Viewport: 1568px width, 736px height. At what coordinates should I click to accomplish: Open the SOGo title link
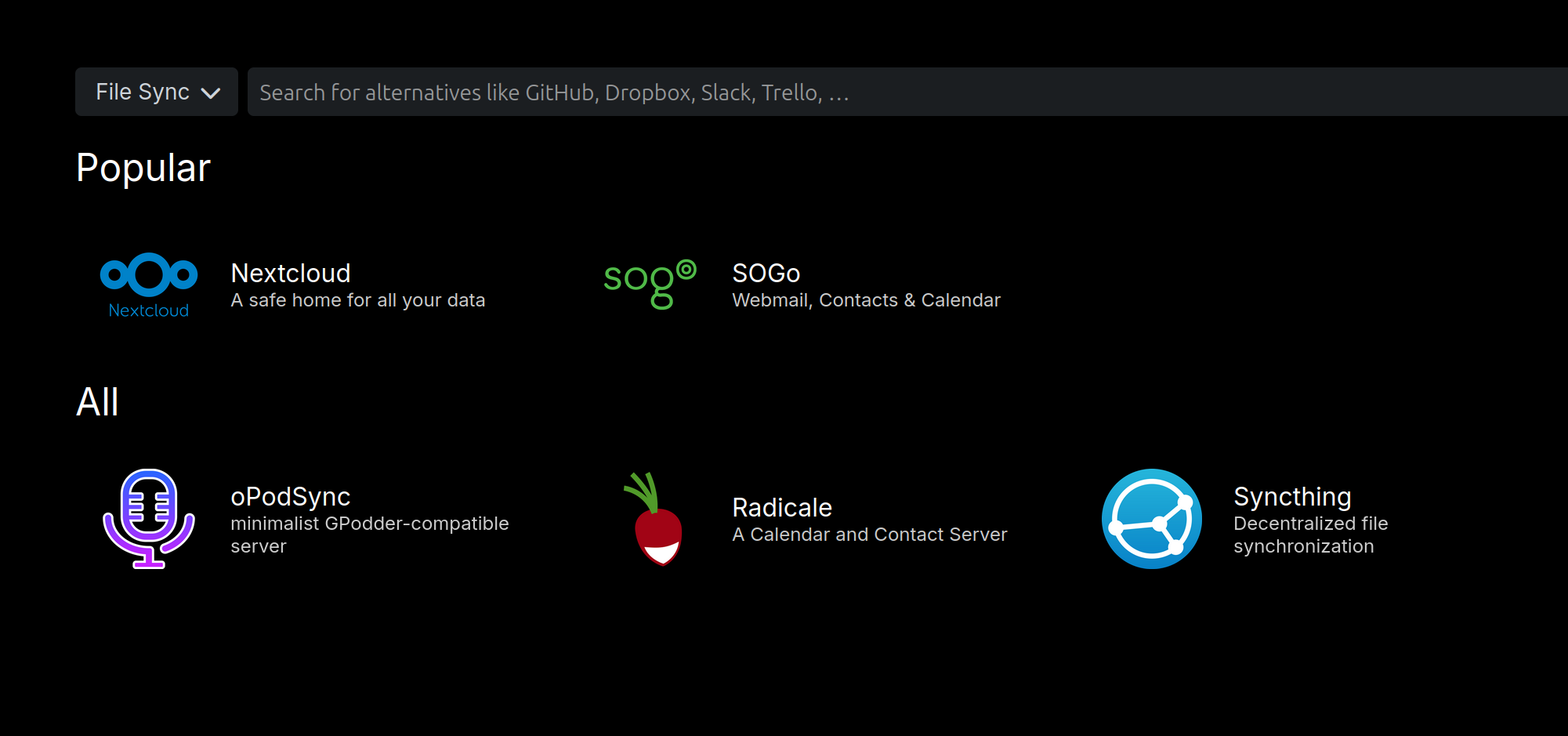tap(766, 273)
